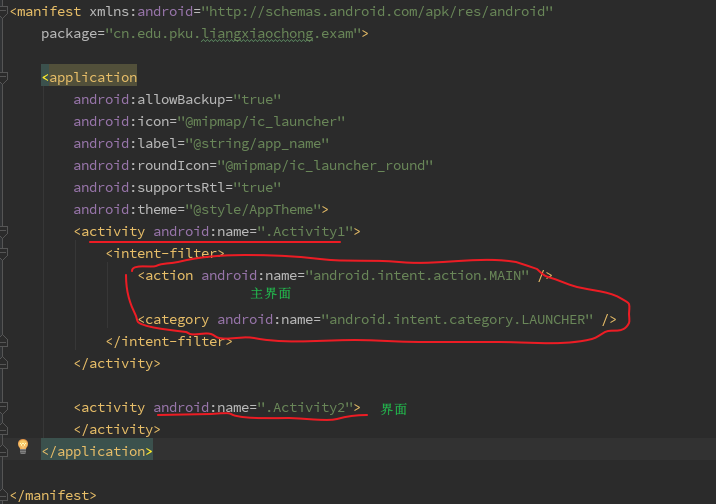716x504 pixels.
Task: Click the package name cn.edu.pku.liangxiaochong.exam
Action: (x=233, y=34)
